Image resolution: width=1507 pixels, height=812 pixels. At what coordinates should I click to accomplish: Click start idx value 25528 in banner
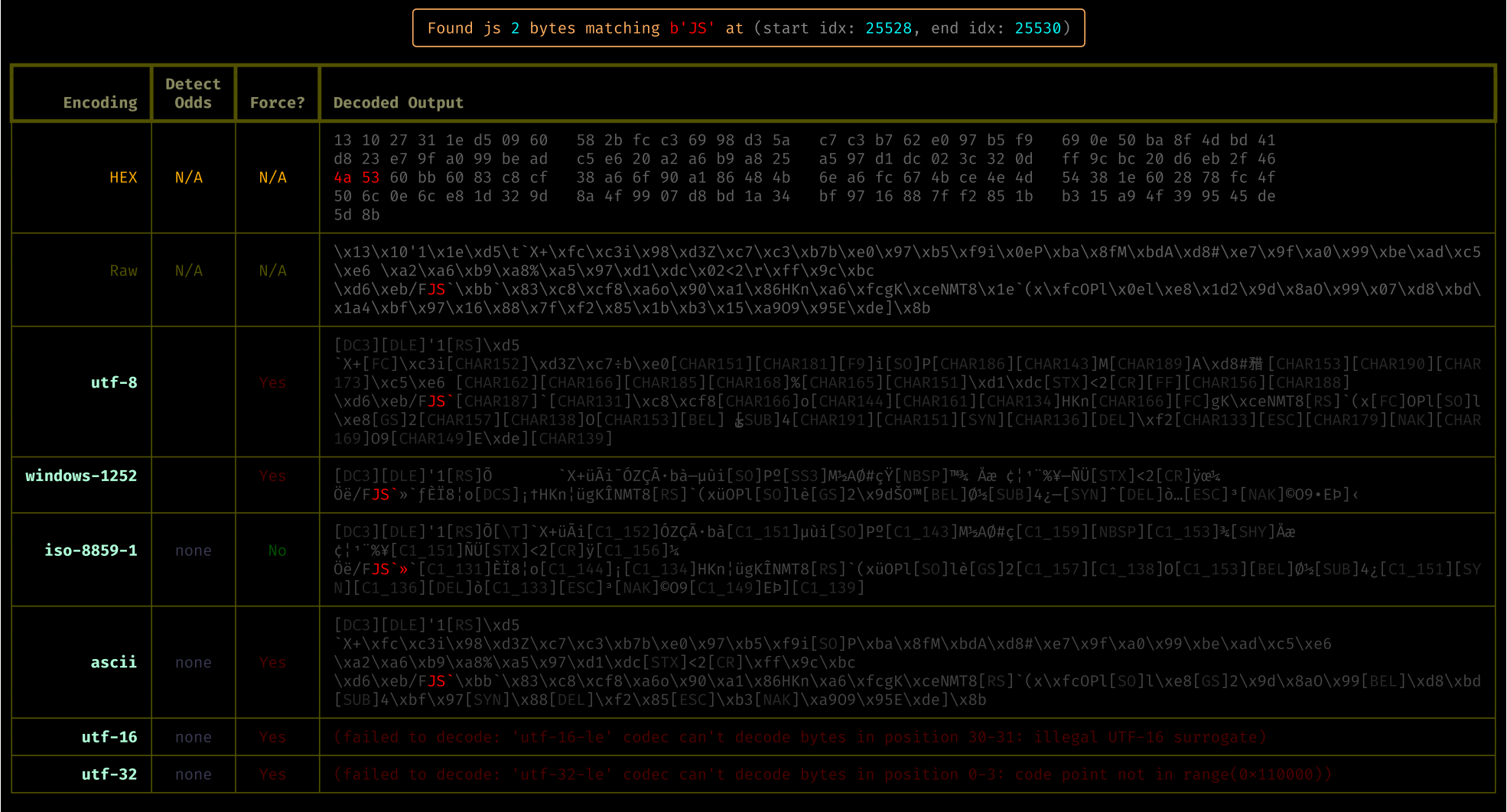pos(888,28)
